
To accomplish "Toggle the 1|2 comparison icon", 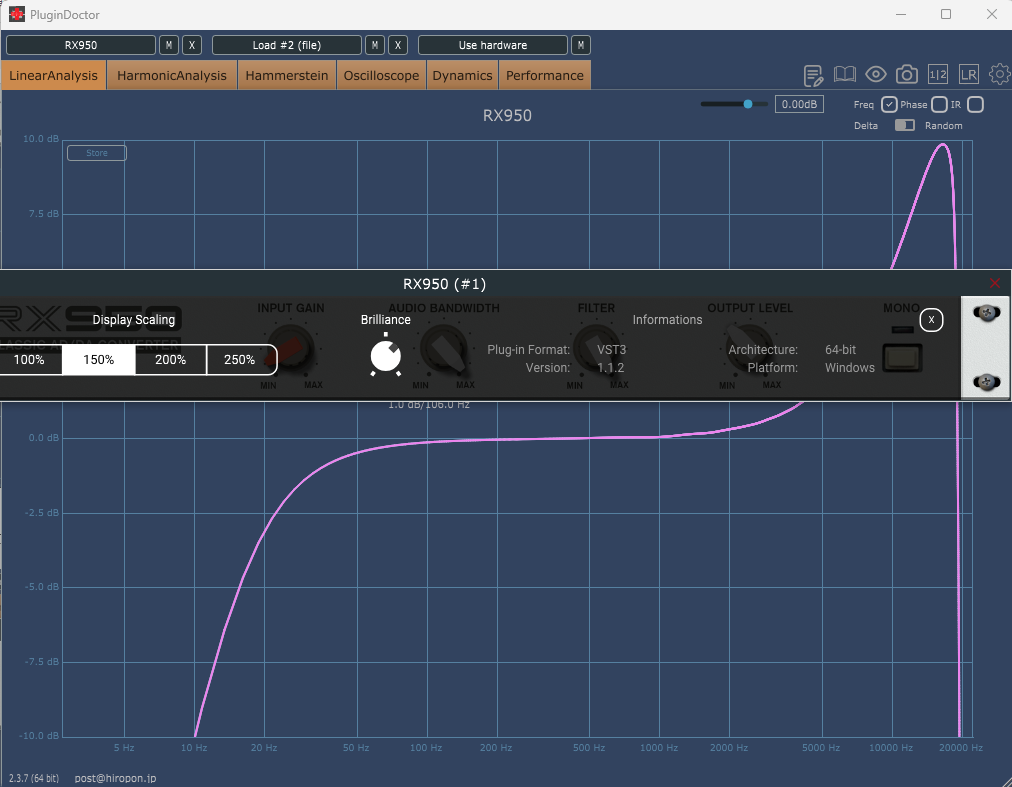I will coord(938,75).
